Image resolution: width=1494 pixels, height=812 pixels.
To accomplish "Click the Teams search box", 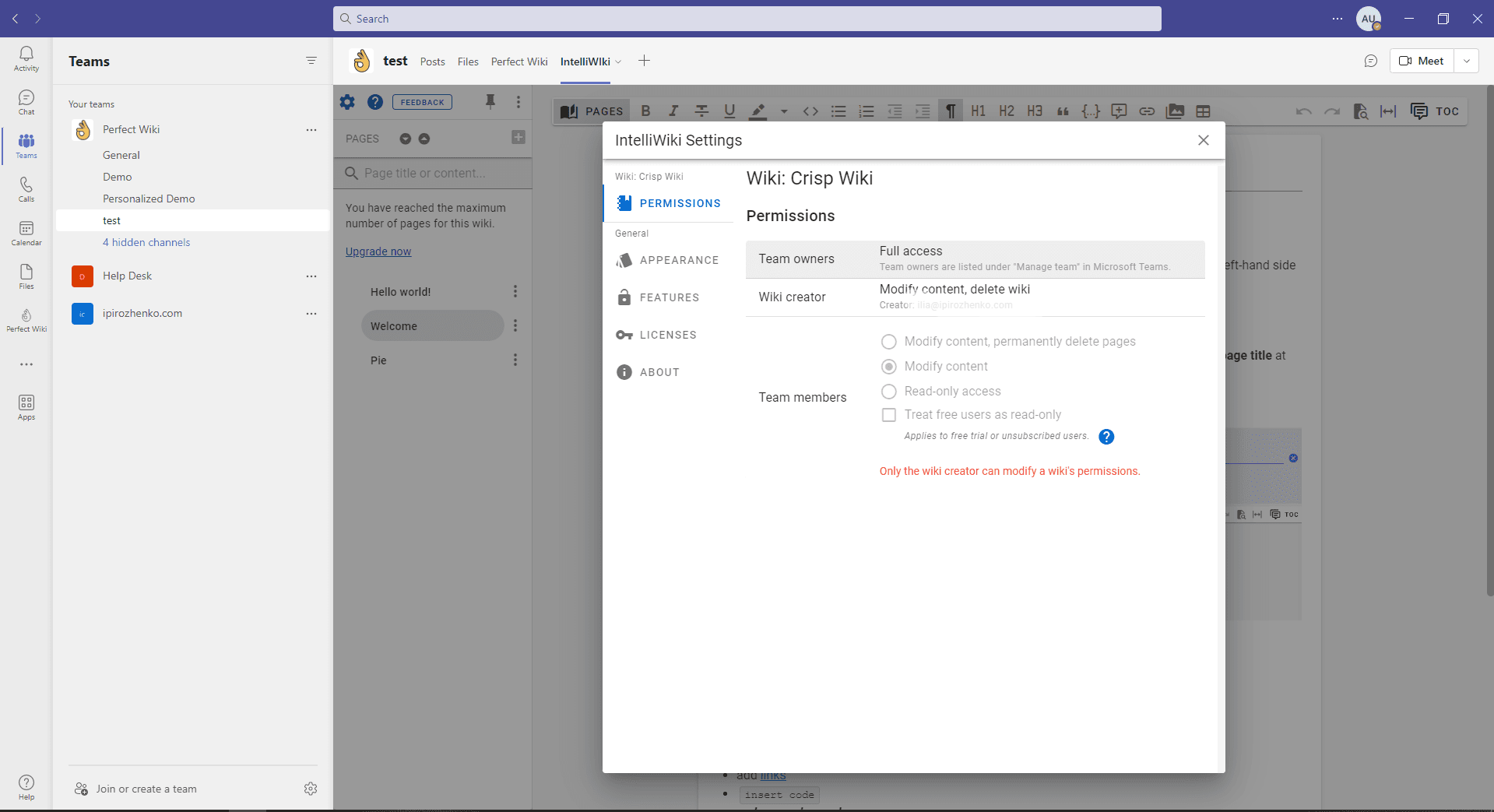I will (x=747, y=19).
